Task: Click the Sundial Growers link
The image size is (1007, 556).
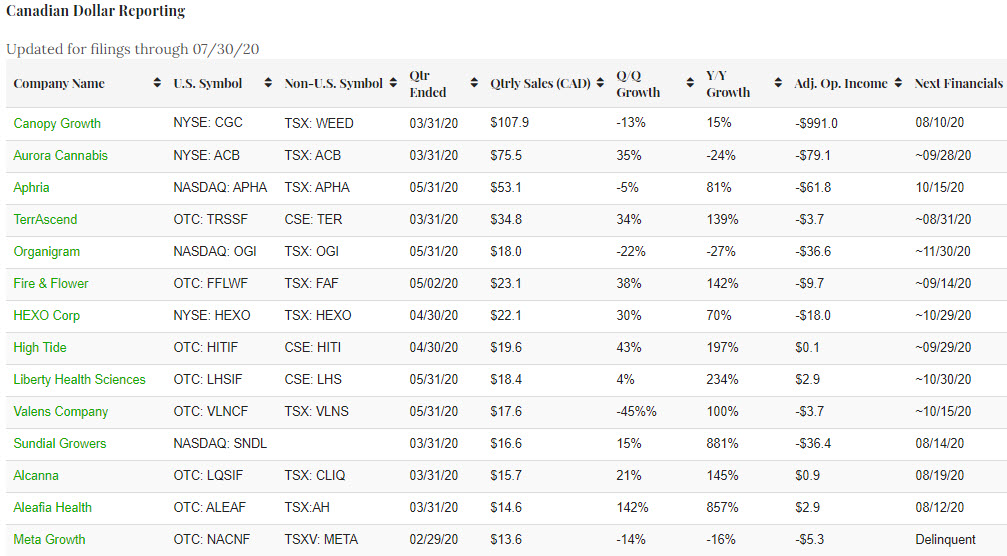Action: (x=59, y=443)
